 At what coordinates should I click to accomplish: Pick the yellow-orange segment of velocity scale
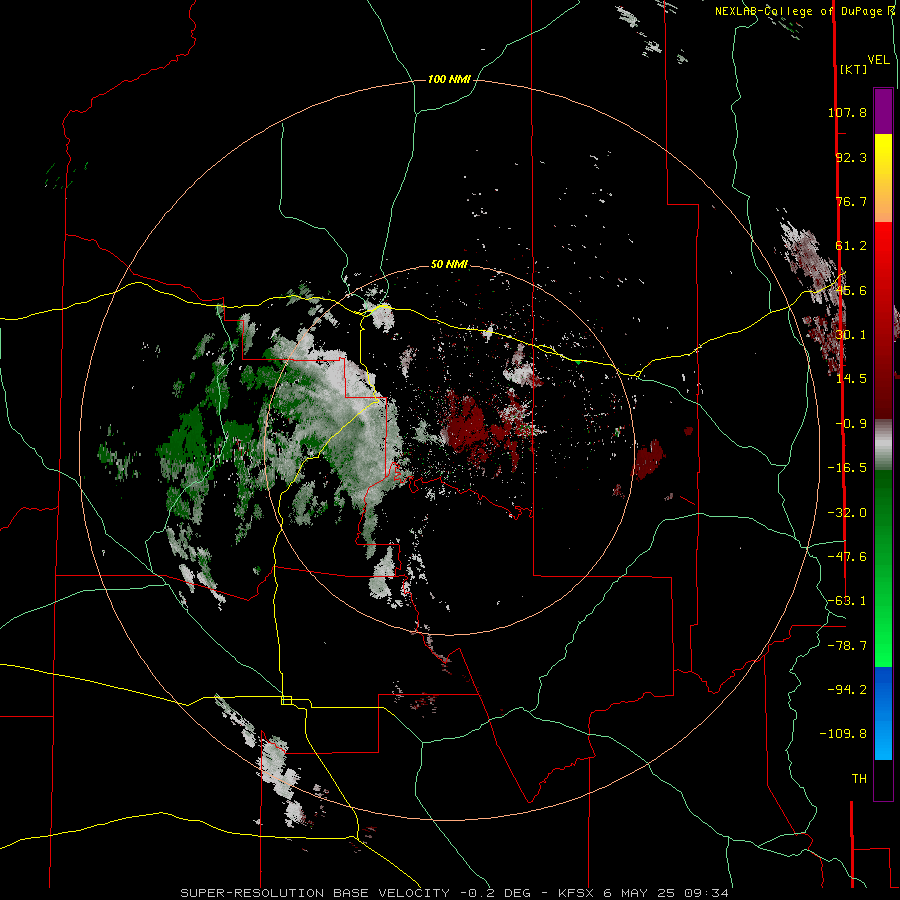[883, 178]
